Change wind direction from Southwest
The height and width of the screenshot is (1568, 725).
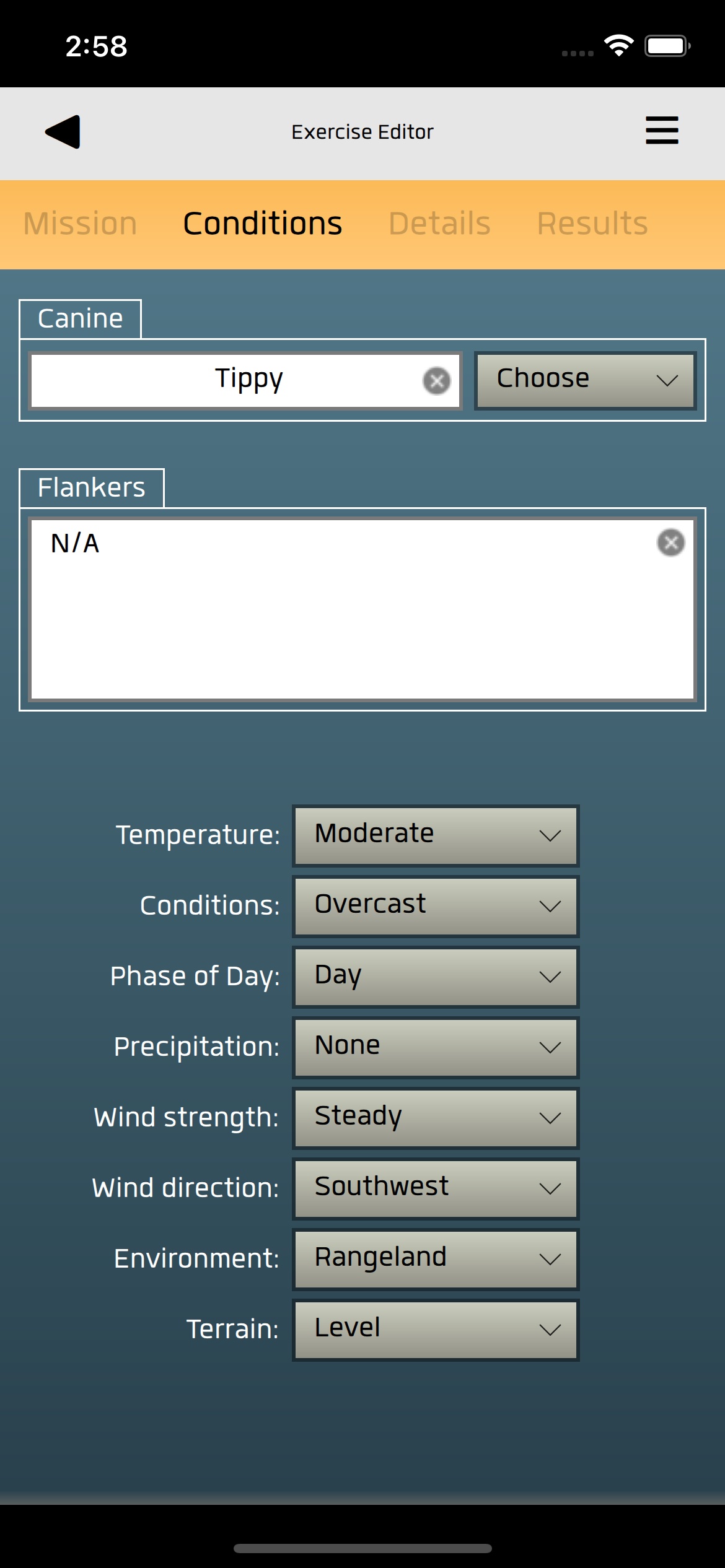(436, 1188)
